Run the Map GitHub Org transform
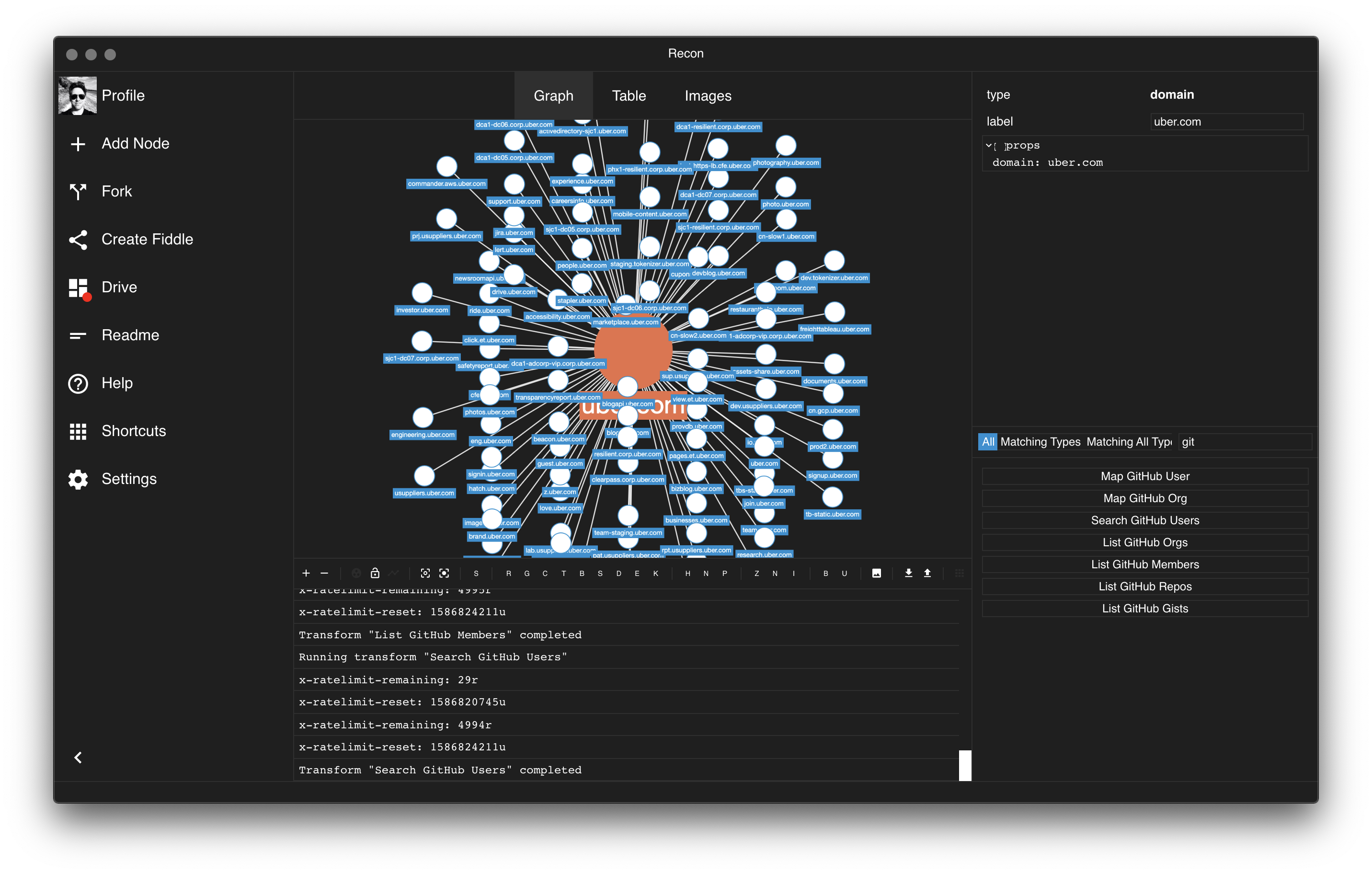 [x=1144, y=498]
